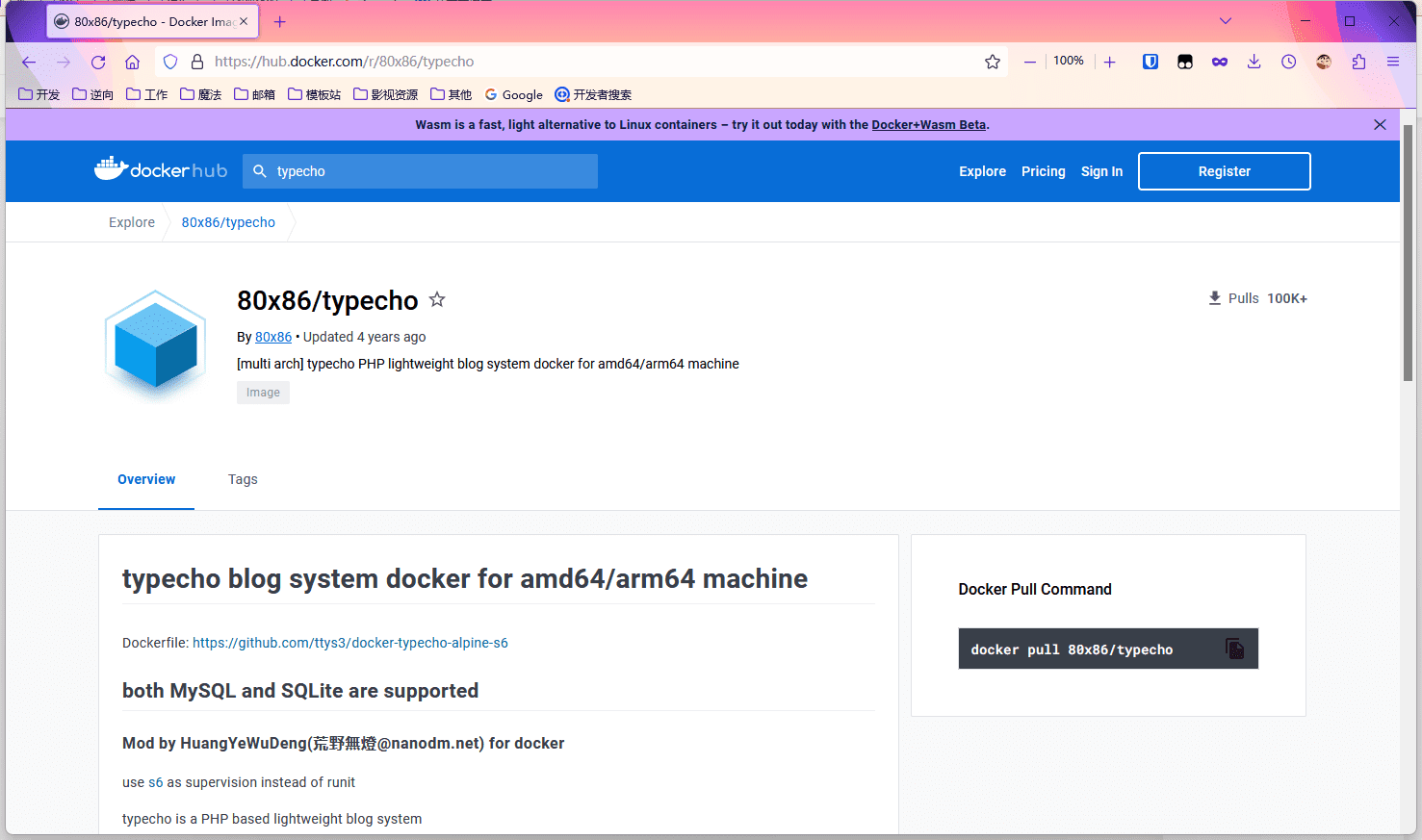The image size is (1422, 840).
Task: Dismiss the Wasm announcement banner
Action: click(1380, 125)
